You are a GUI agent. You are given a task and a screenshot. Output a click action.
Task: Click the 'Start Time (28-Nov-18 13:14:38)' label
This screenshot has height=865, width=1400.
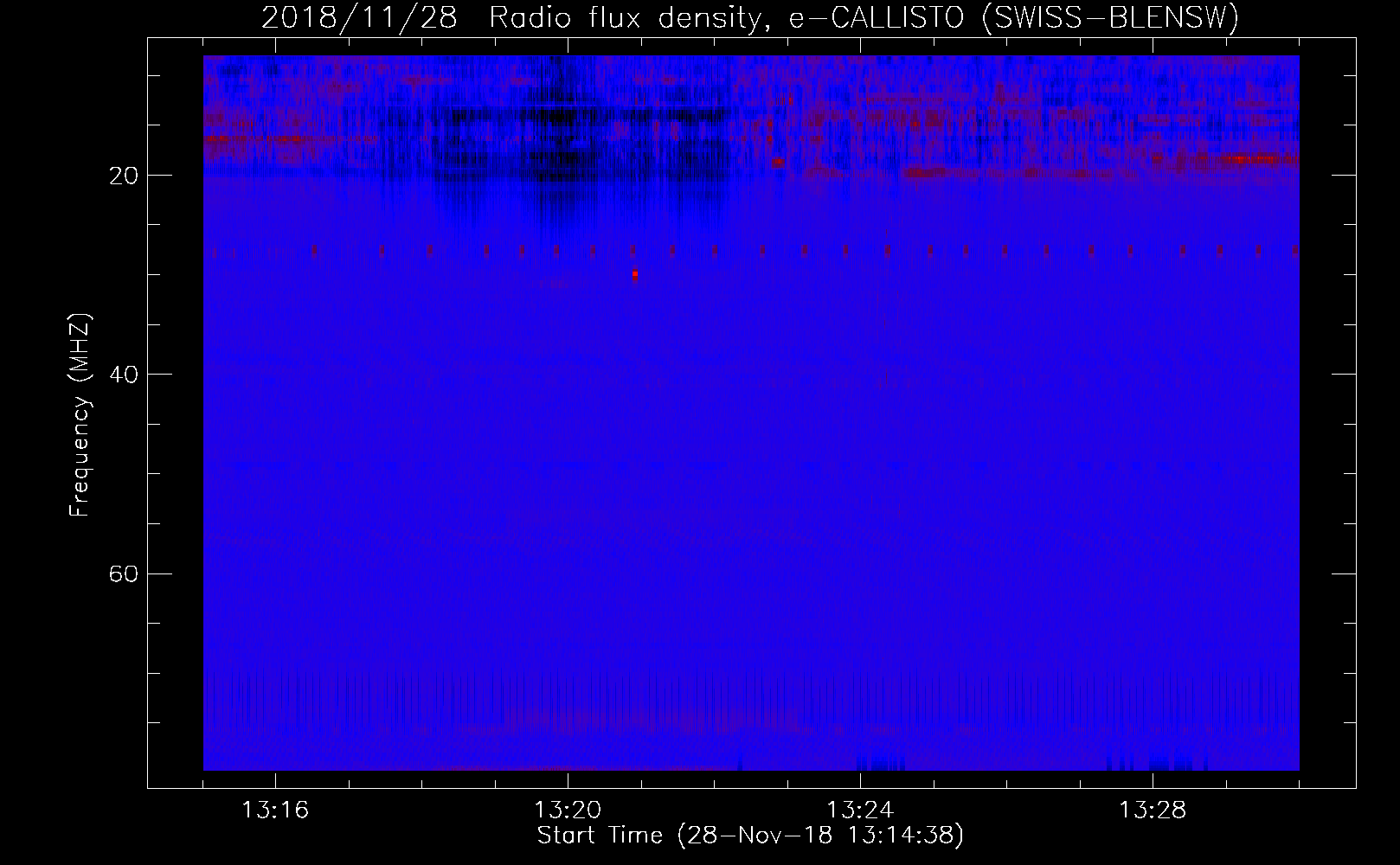tap(750, 836)
